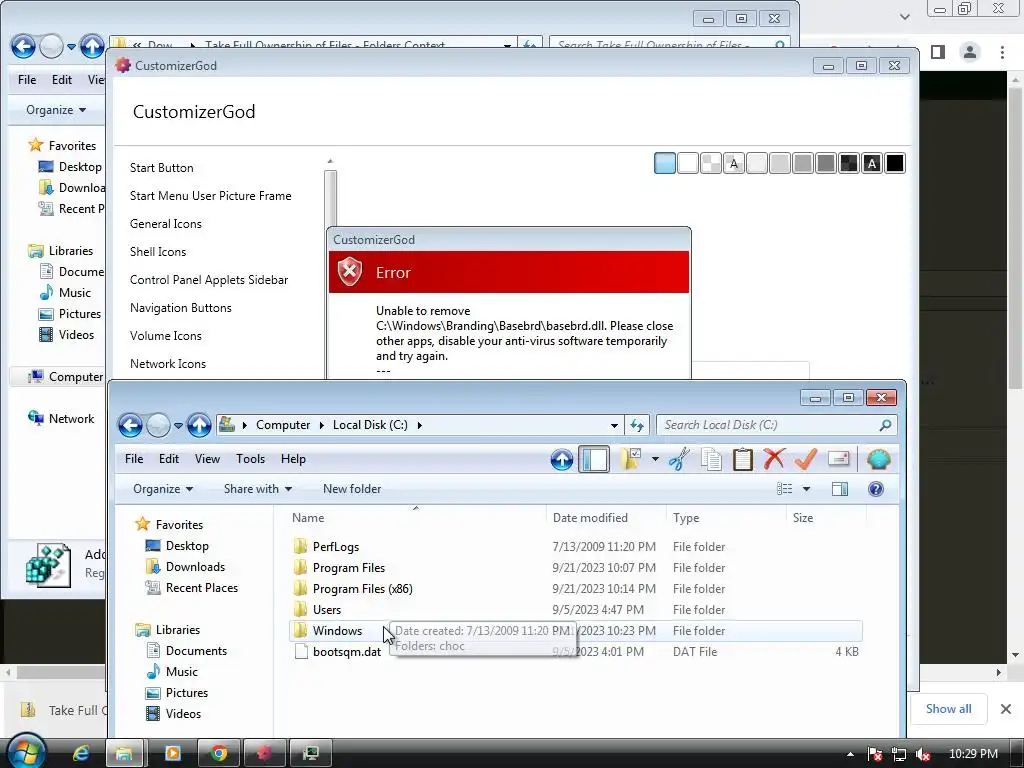Open the Edit menu in Local Disk window
1024x768 pixels.
pyautogui.click(x=168, y=459)
